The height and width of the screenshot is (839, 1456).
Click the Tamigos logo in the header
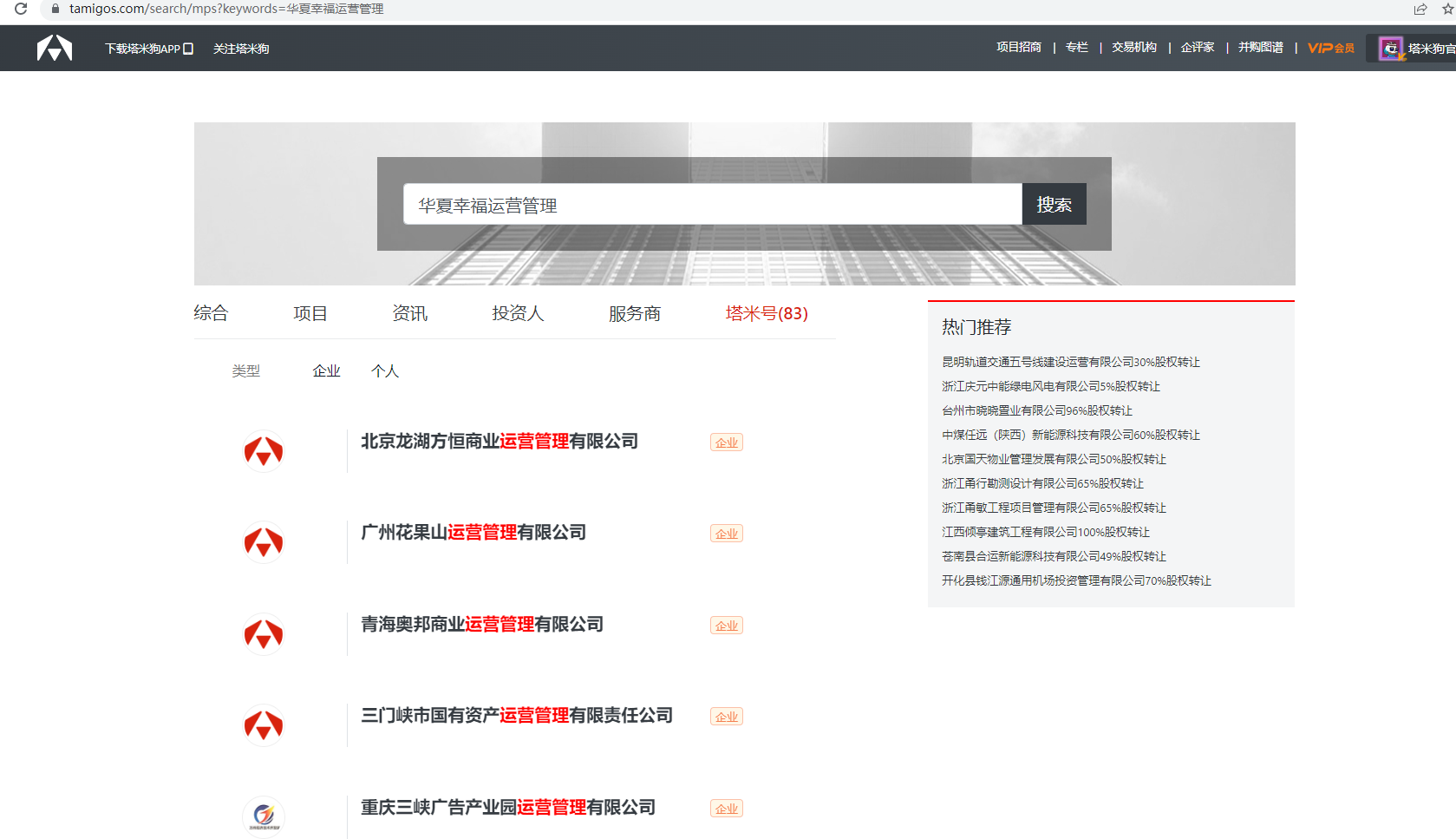point(55,48)
